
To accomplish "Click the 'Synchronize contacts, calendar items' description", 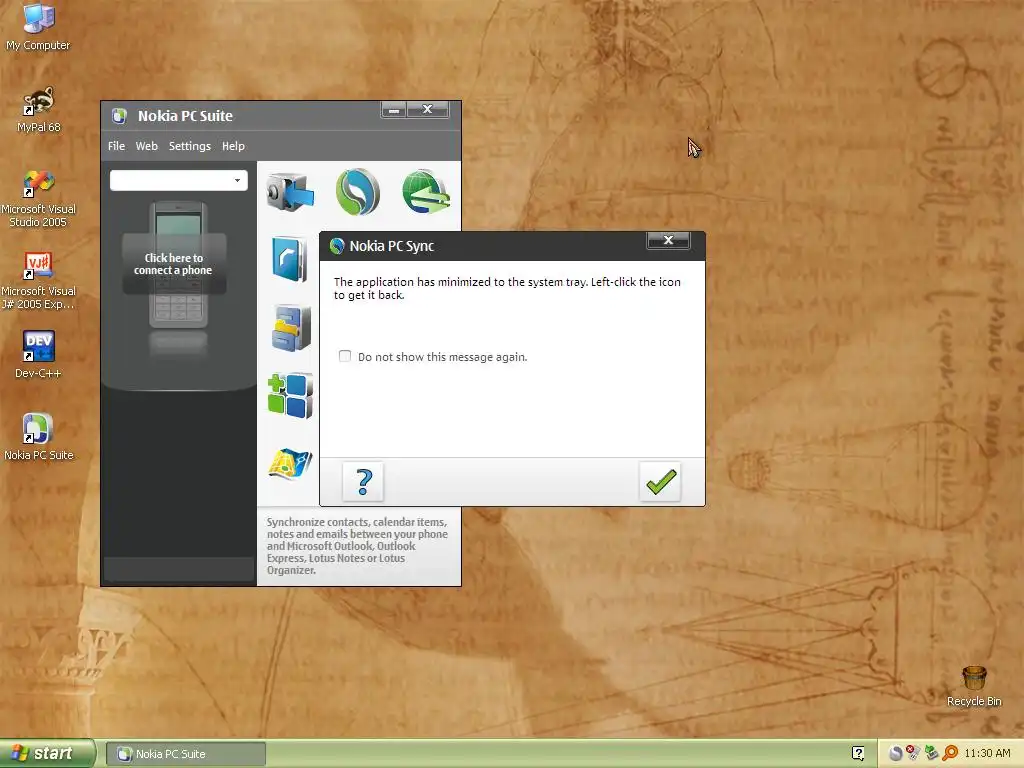I will tap(357, 546).
